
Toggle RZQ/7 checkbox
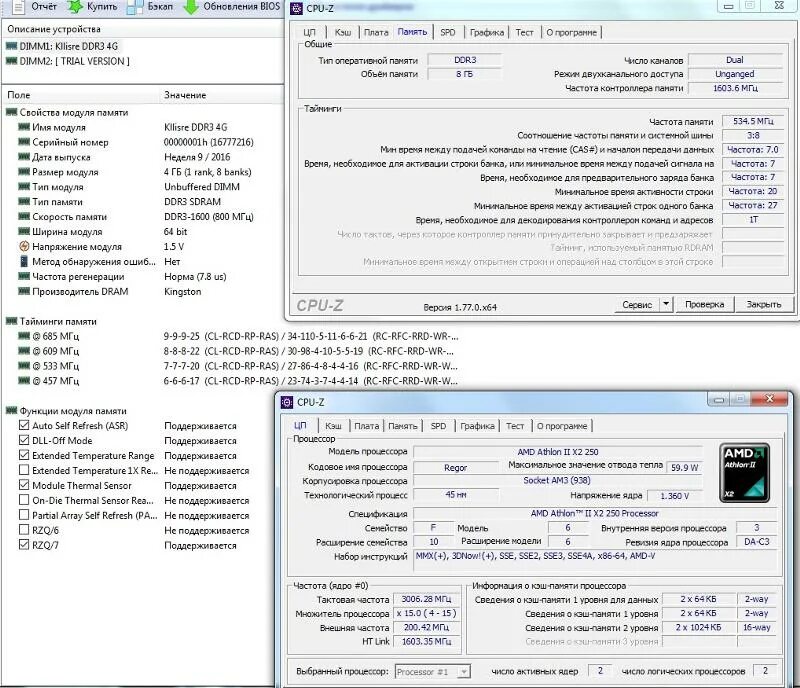click(x=23, y=545)
